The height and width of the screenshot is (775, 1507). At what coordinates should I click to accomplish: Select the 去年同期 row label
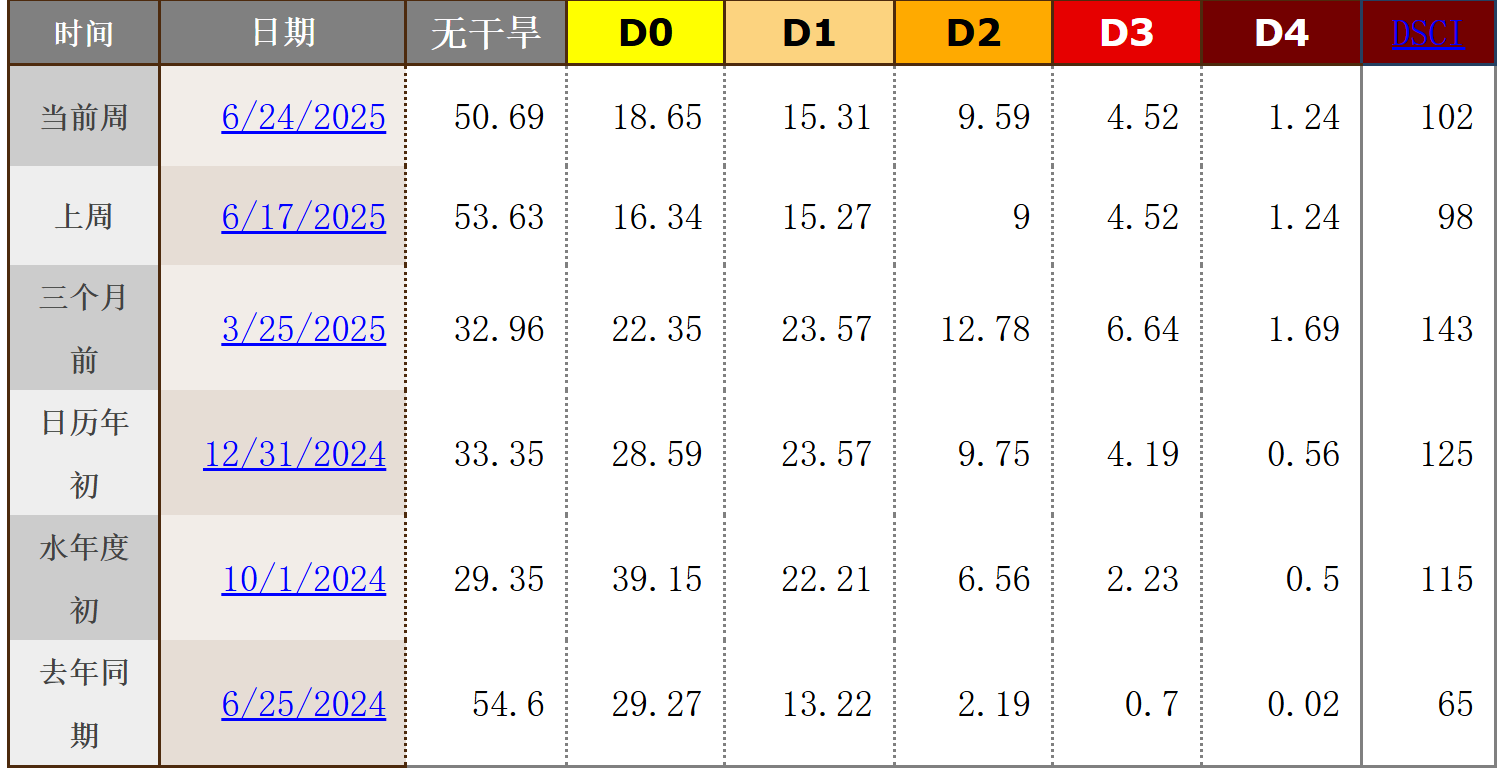[84, 704]
